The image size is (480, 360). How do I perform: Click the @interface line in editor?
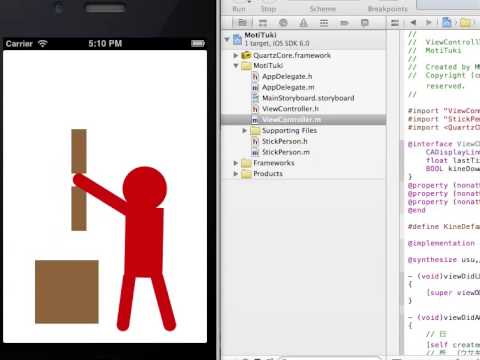click(443, 144)
